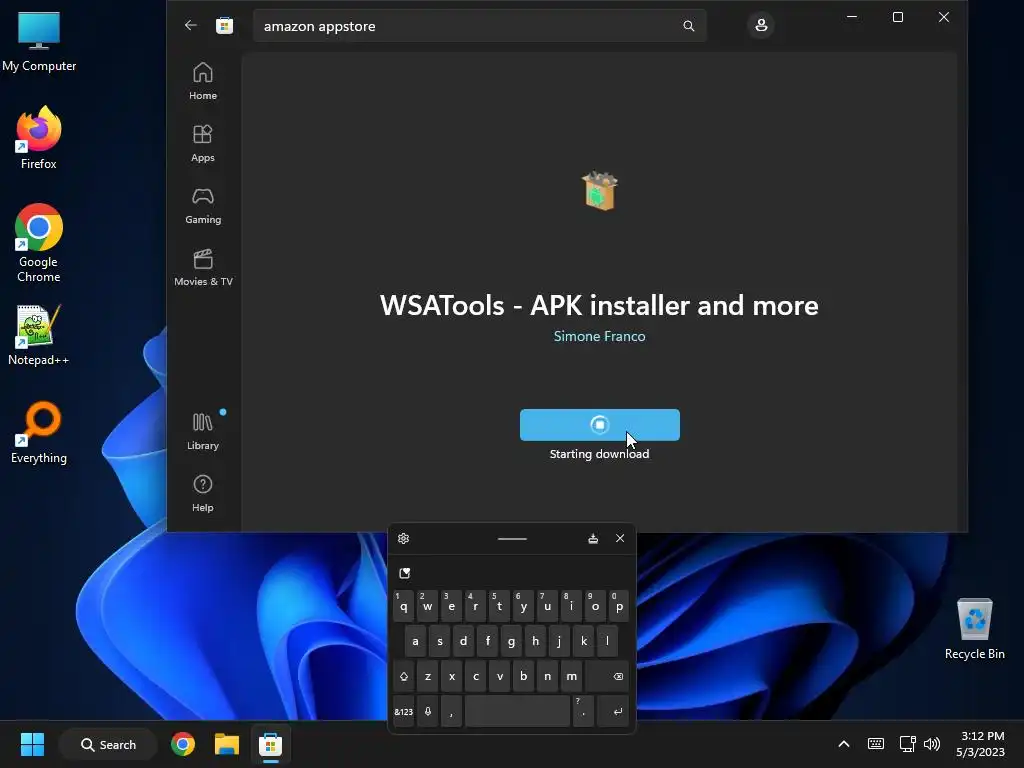Click the touch keyboard tray icon

coord(876,744)
